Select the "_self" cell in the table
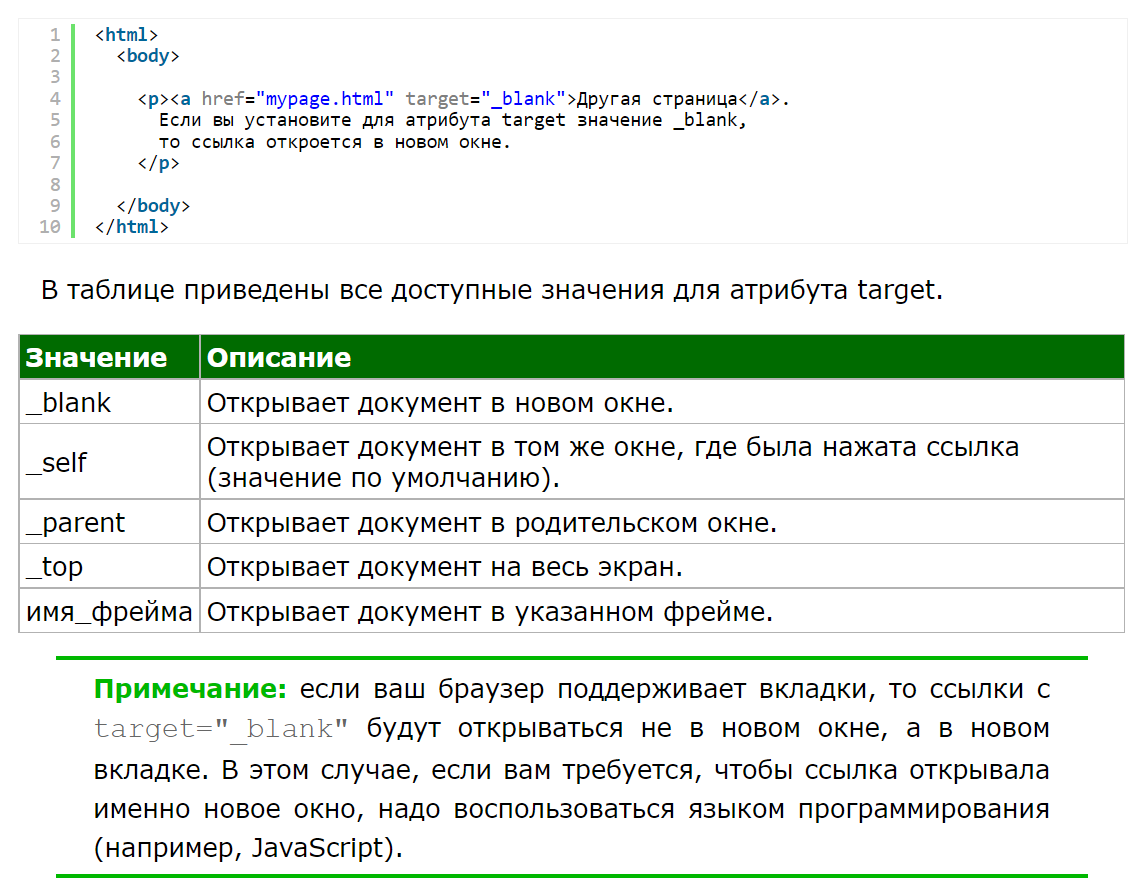Image resolution: width=1143 pixels, height=893 pixels. (x=109, y=462)
